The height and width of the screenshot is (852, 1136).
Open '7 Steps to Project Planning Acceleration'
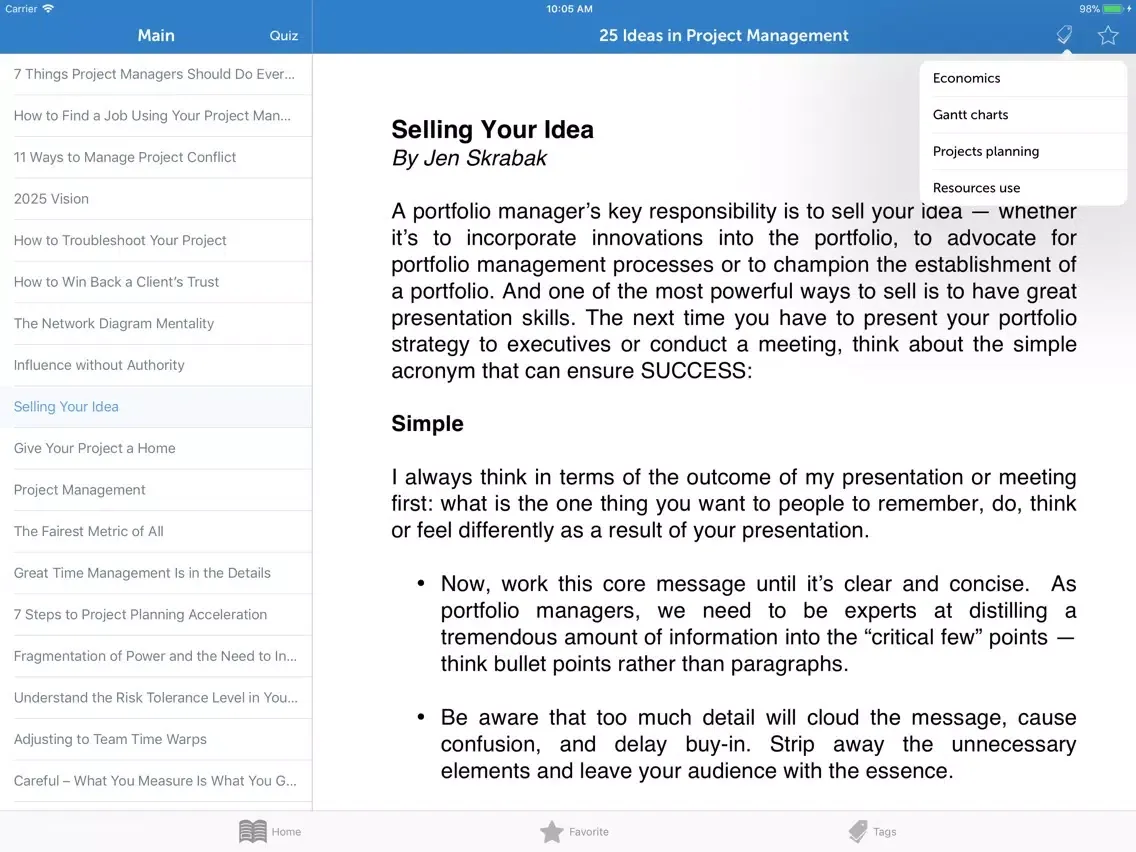[156, 614]
